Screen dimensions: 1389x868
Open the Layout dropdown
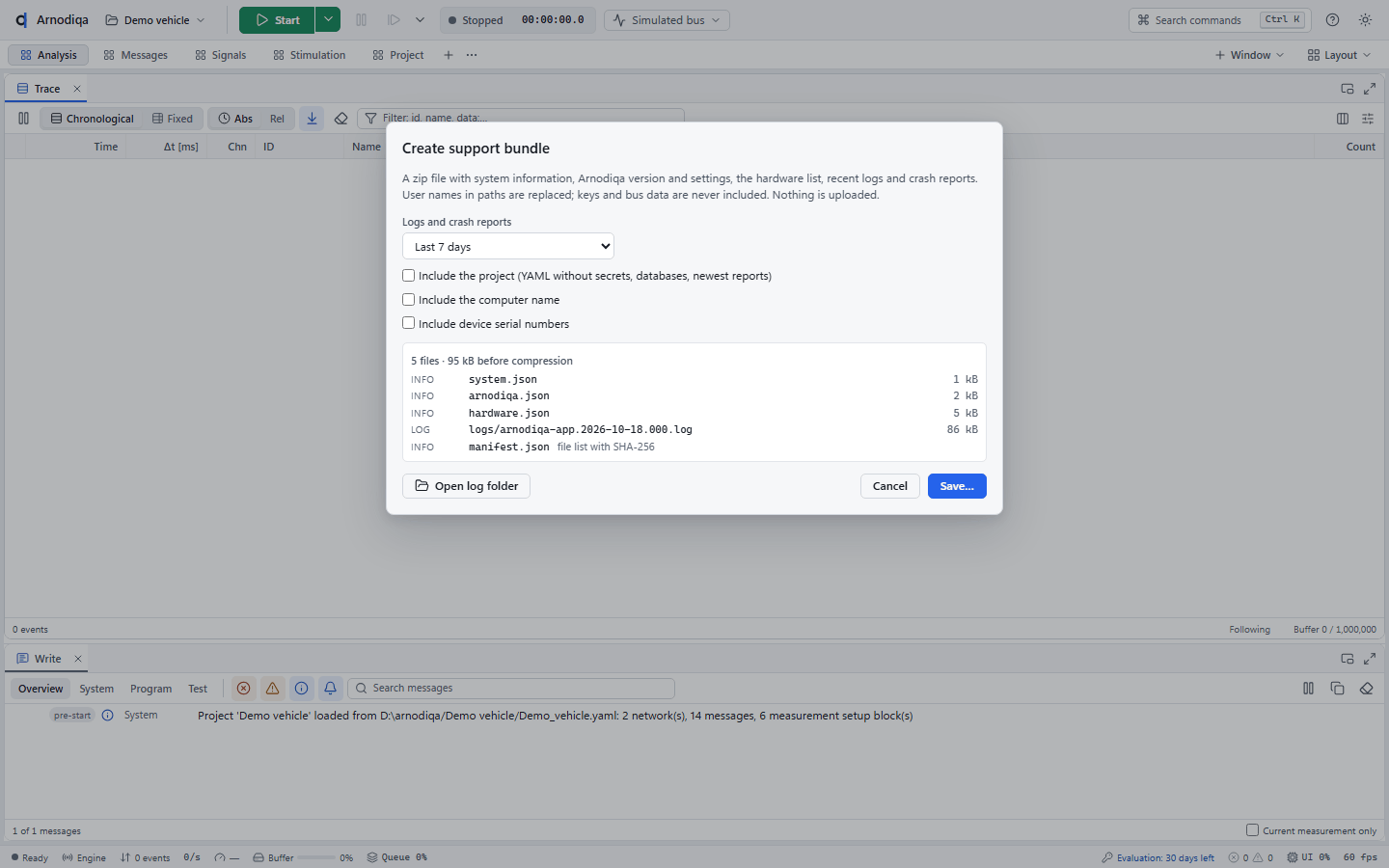[x=1339, y=55]
